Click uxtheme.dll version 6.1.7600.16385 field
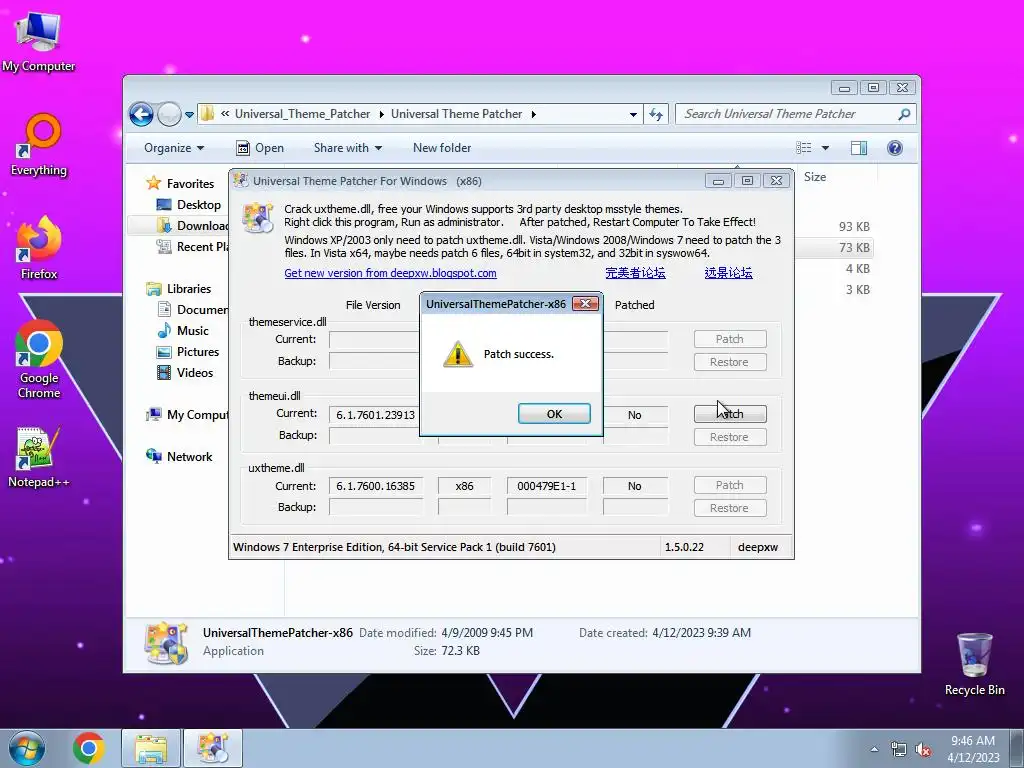Screen dimensions: 1024x768 (x=376, y=486)
